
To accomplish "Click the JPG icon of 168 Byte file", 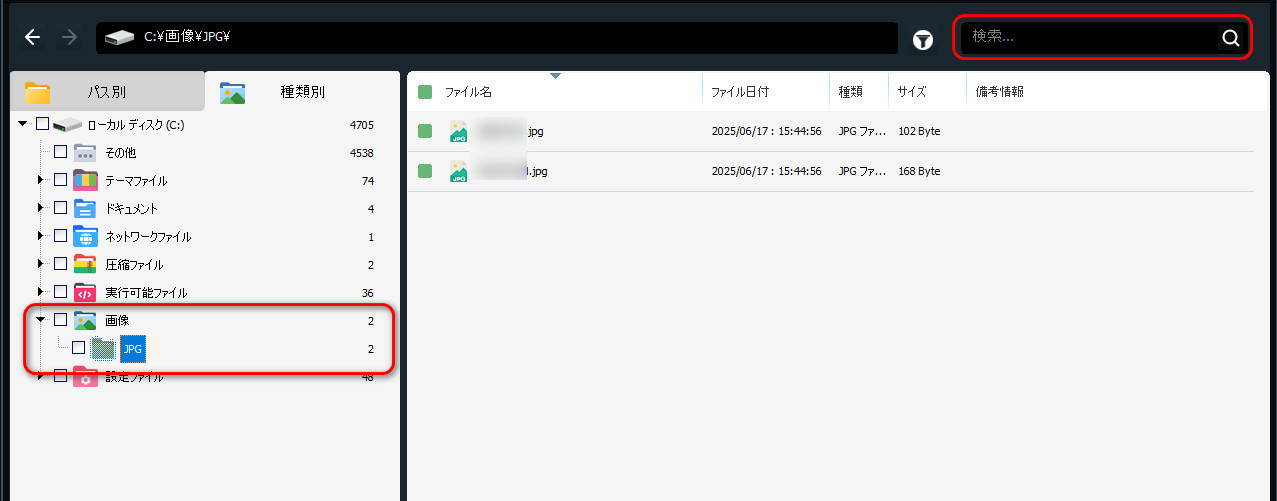I will click(x=459, y=171).
